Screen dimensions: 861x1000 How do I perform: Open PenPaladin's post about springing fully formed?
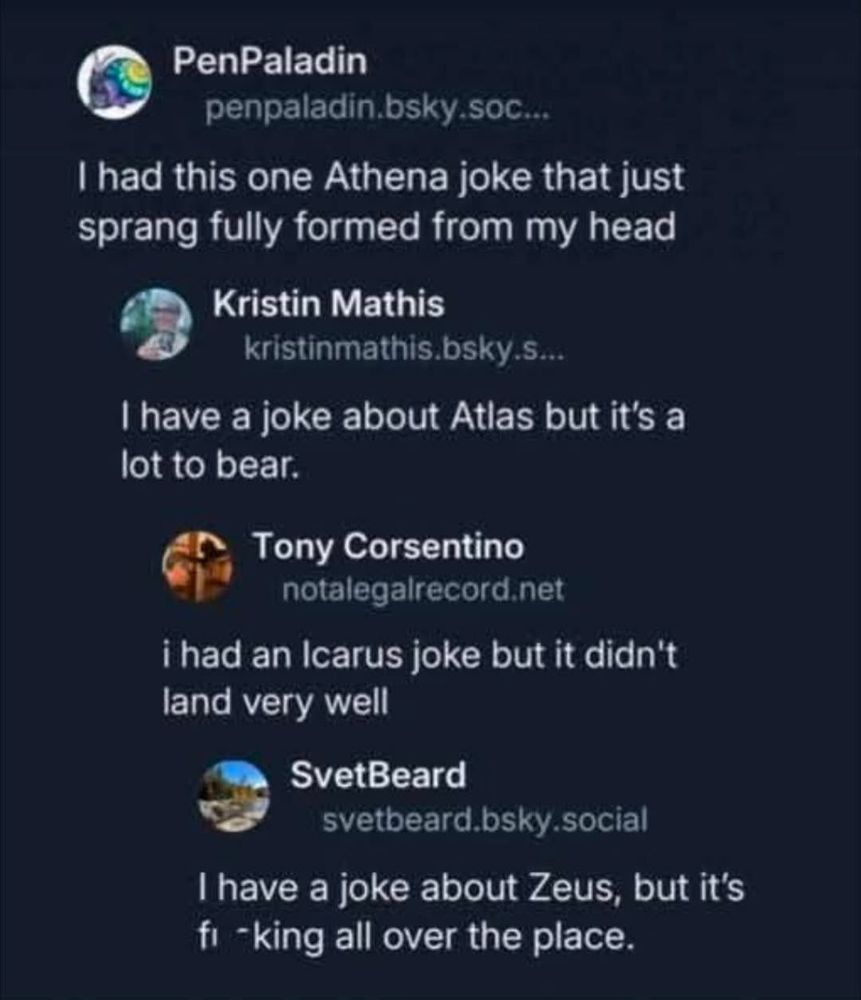click(x=380, y=205)
